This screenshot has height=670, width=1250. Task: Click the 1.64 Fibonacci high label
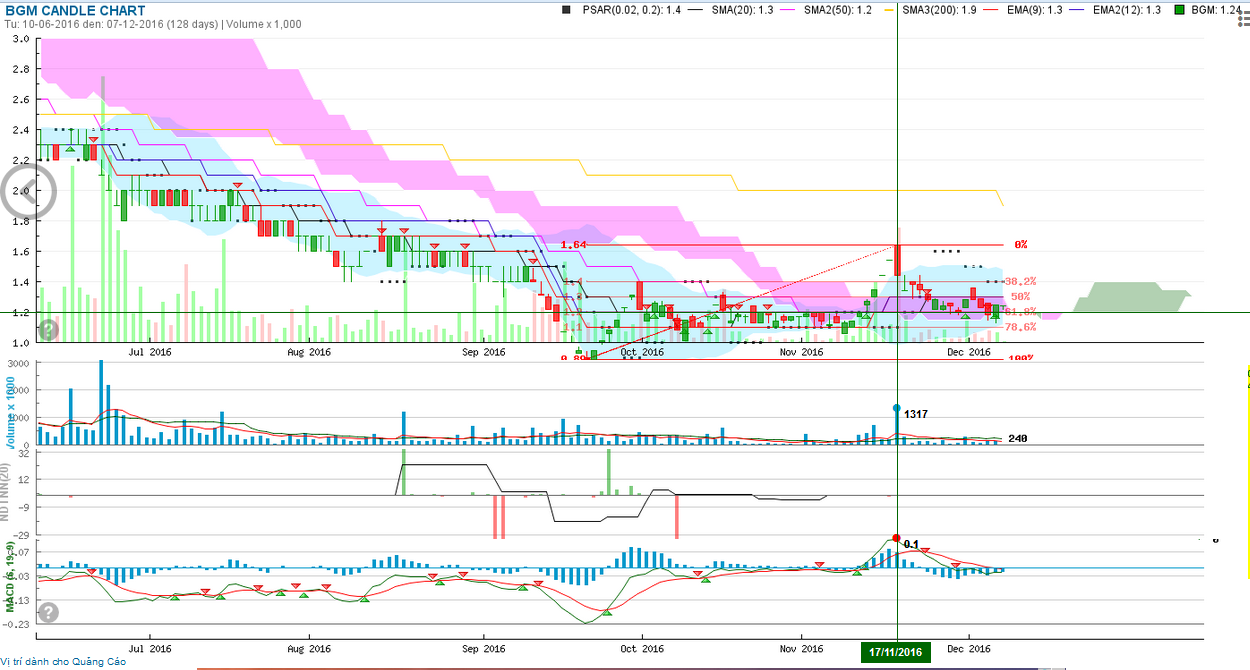click(573, 244)
